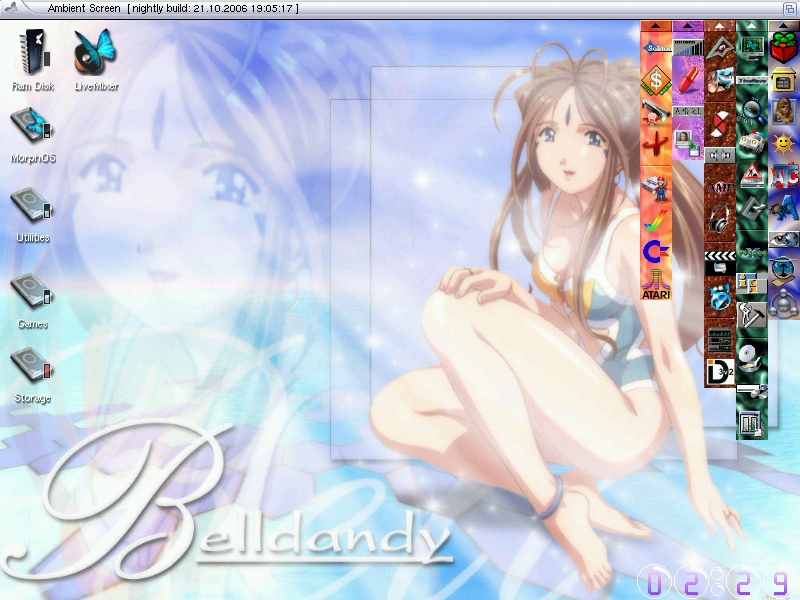Open the Games drive icon
This screenshot has height=600, width=800.
33,301
